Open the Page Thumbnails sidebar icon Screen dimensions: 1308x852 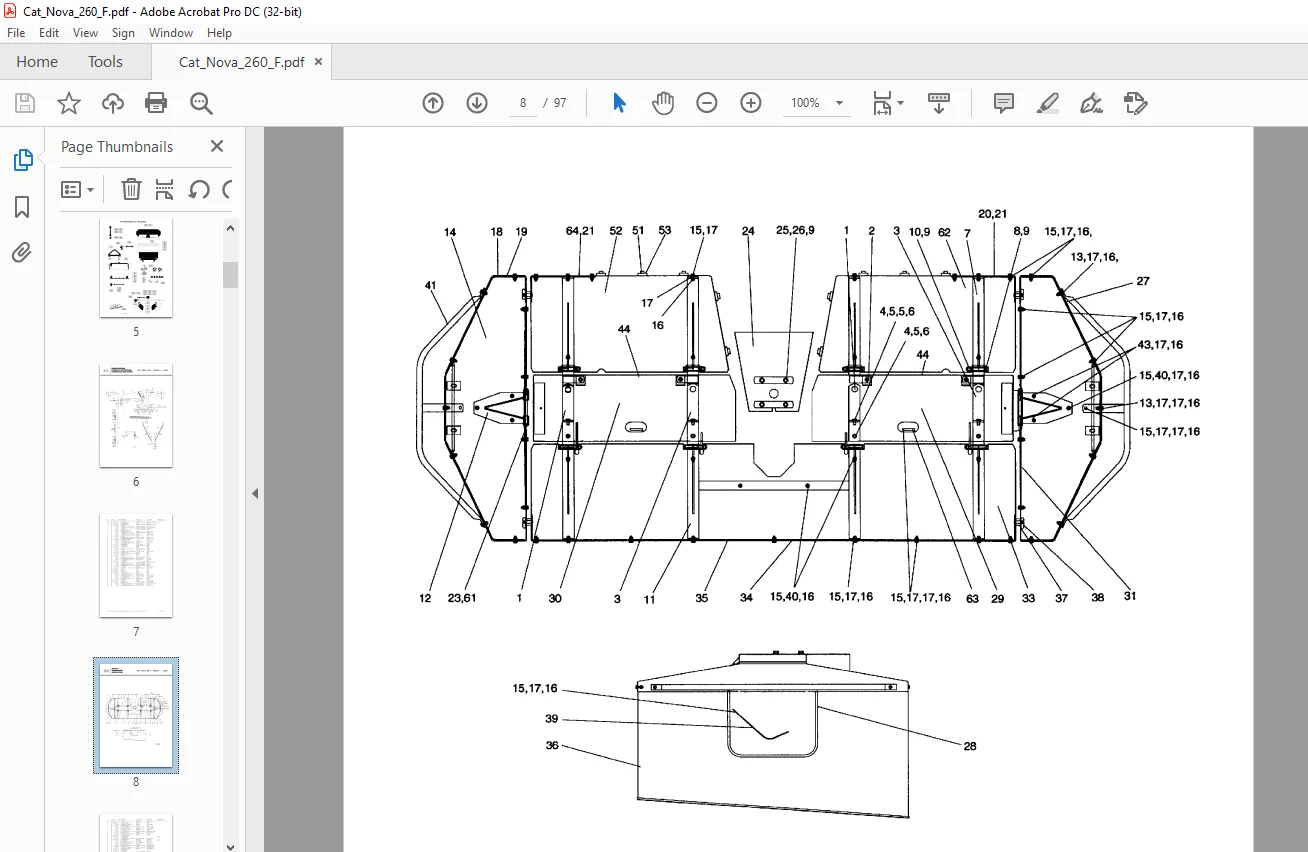[x=22, y=160]
